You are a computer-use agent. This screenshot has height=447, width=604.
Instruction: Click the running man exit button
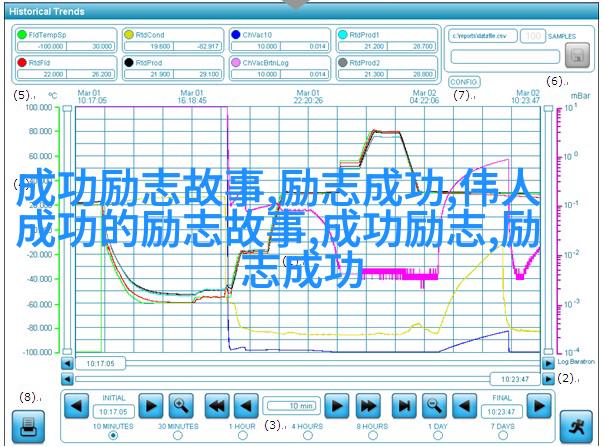click(x=576, y=426)
